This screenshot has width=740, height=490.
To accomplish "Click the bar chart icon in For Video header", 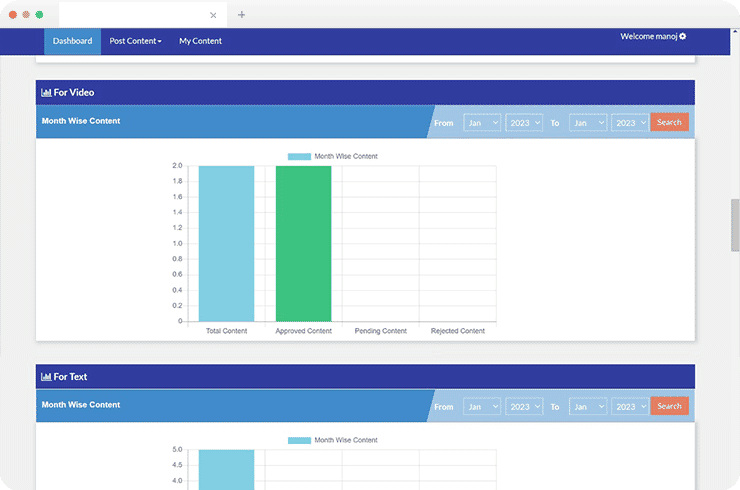I will (x=46, y=93).
